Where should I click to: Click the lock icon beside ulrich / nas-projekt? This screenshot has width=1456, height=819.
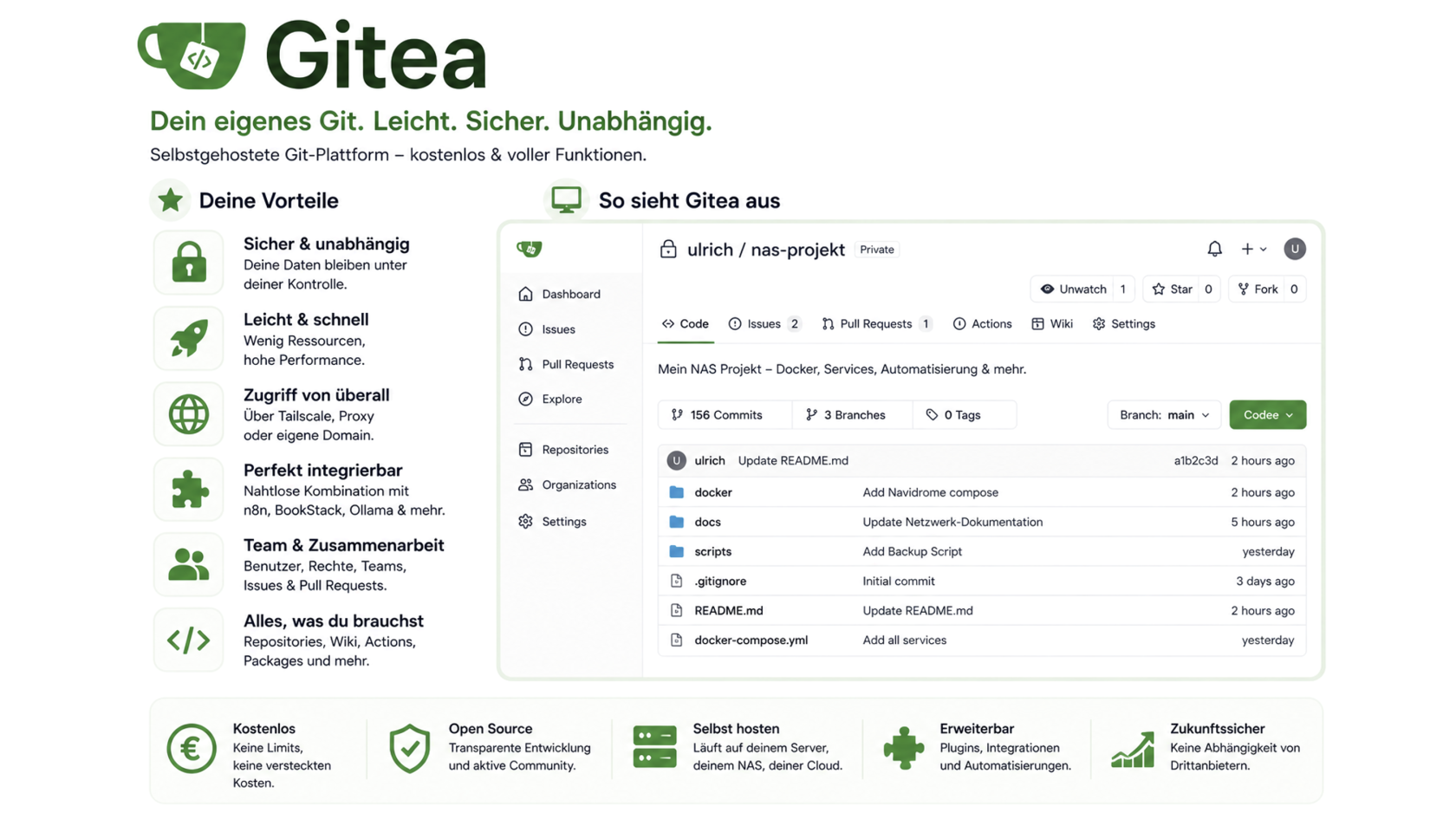coord(668,250)
